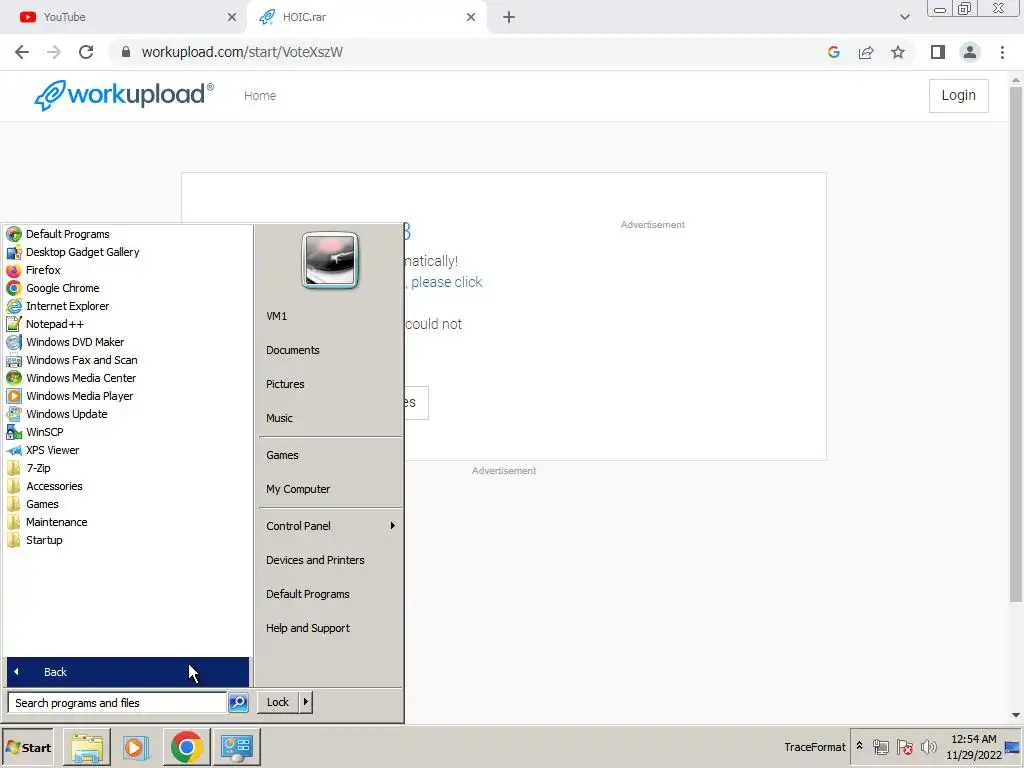Click the Lock button
Viewport: 1024px width, 768px height.
coord(278,702)
